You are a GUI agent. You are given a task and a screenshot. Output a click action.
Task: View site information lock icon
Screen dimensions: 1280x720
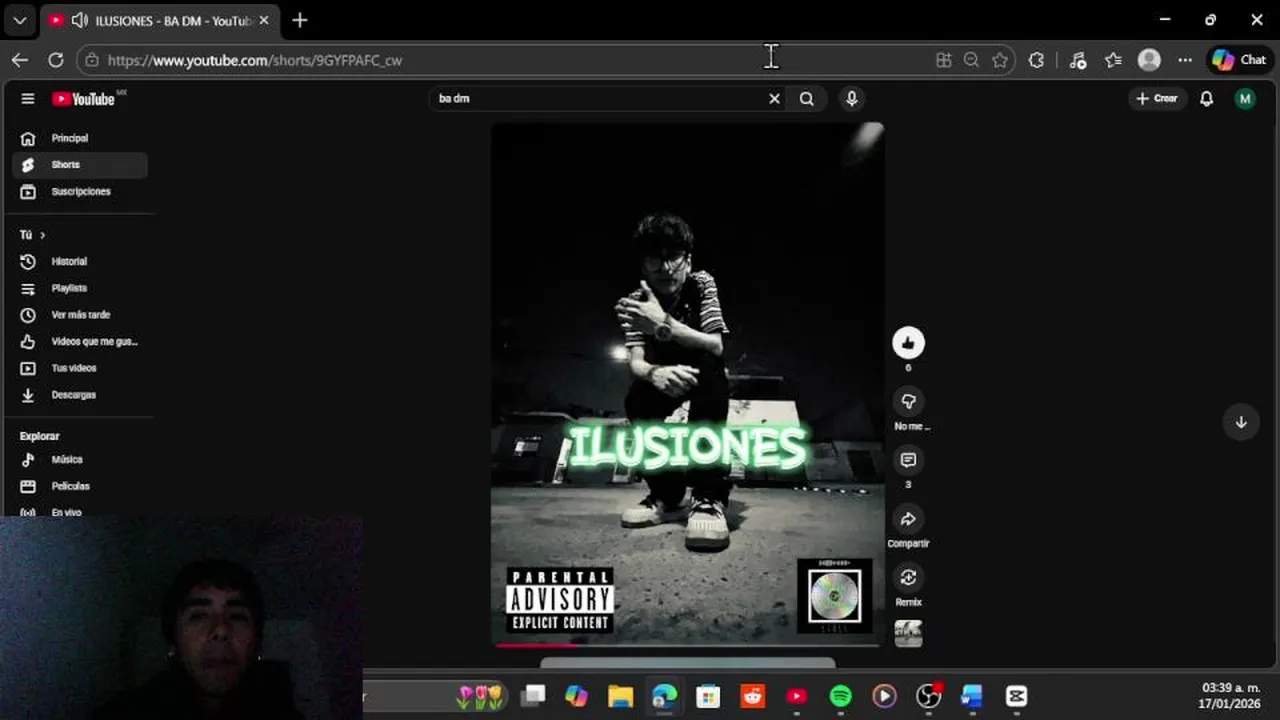click(92, 60)
